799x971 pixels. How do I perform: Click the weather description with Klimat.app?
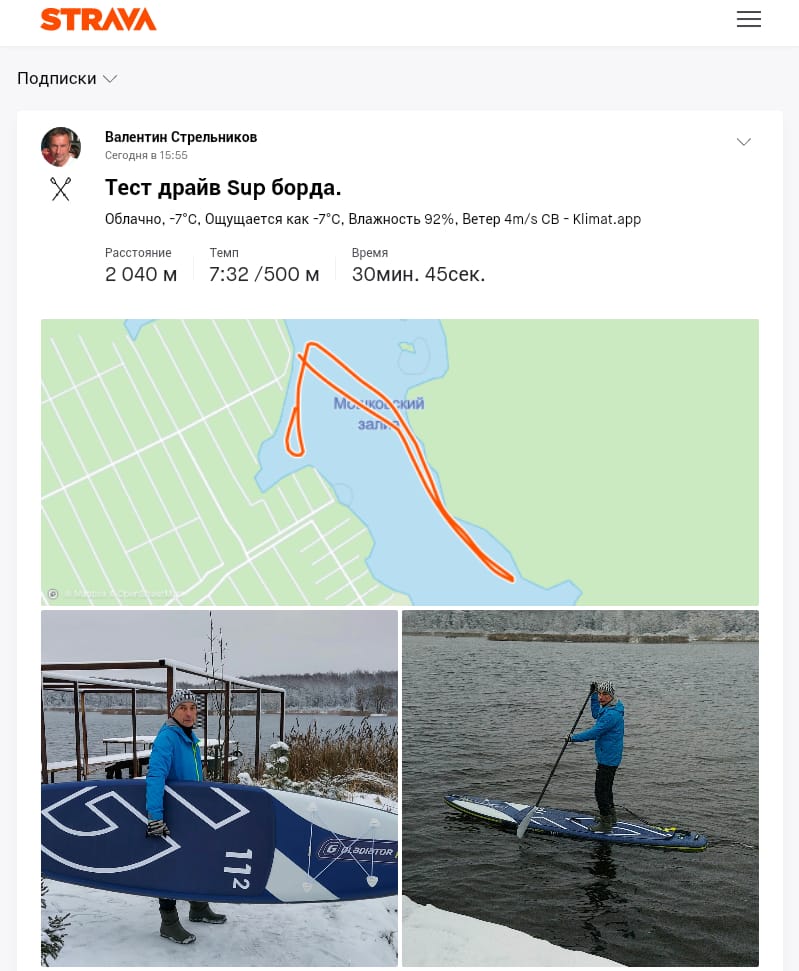[x=373, y=219]
